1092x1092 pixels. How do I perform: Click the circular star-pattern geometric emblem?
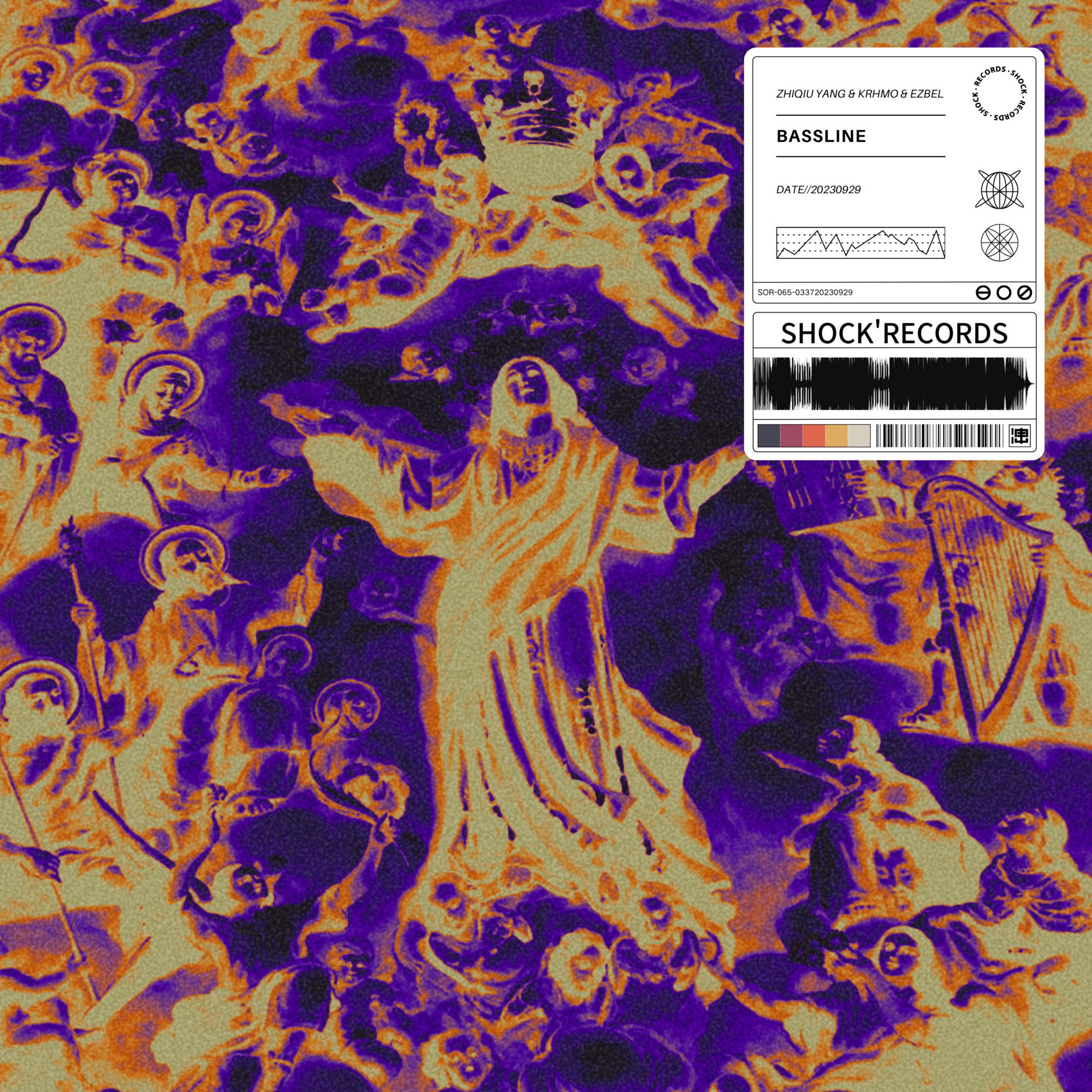pos(999,244)
